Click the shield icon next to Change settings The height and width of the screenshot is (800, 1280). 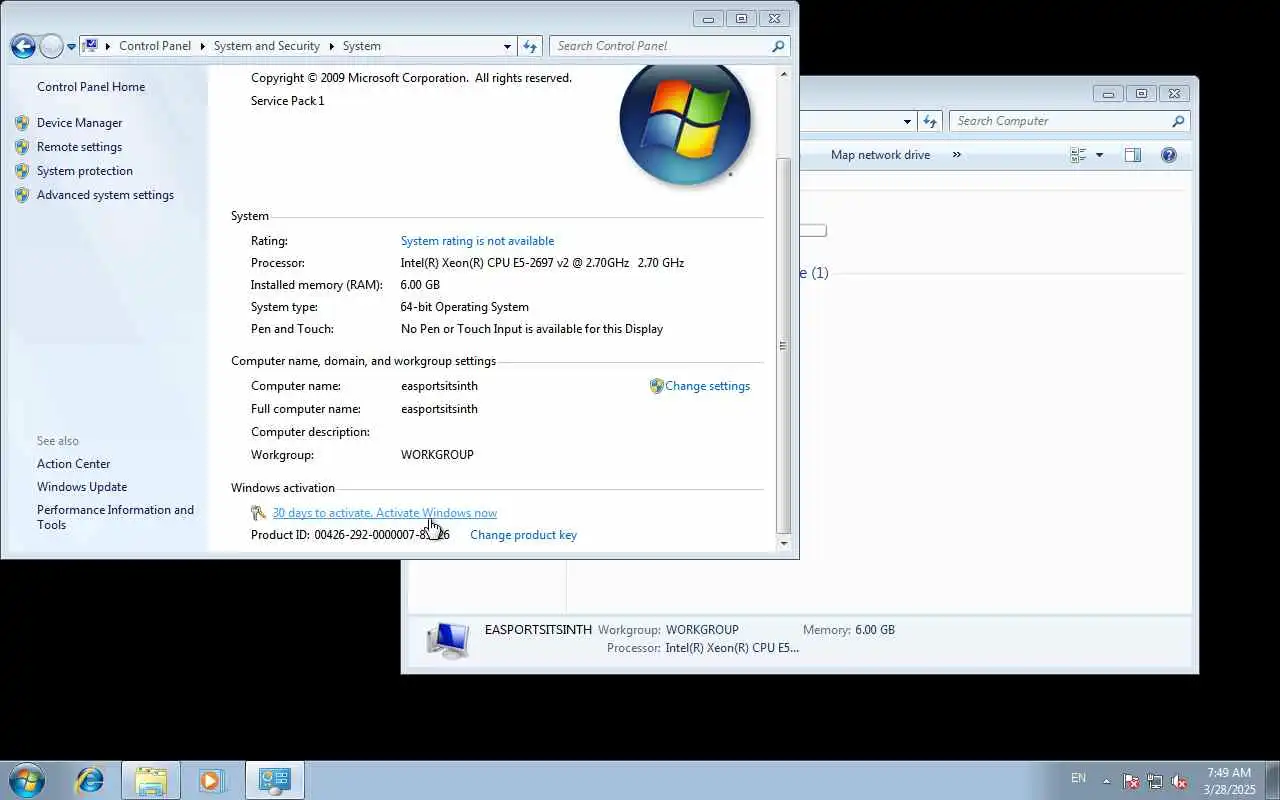point(656,386)
